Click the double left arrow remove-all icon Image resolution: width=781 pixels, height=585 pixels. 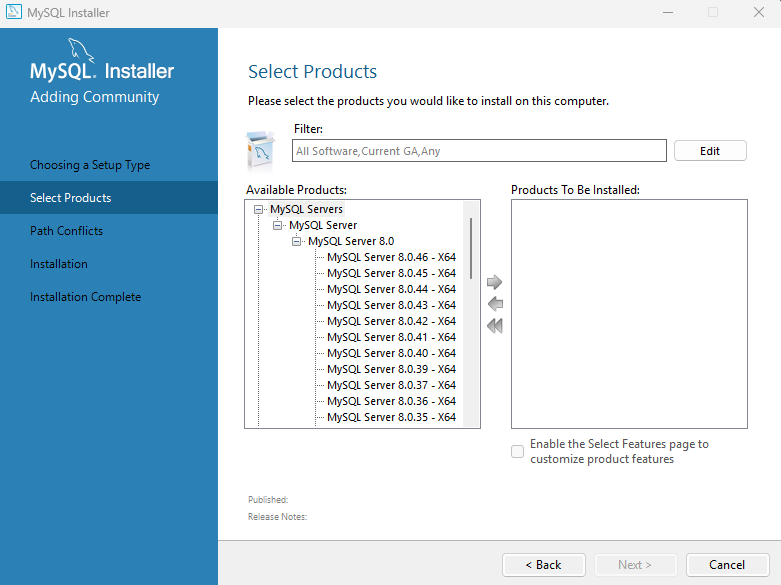495,326
